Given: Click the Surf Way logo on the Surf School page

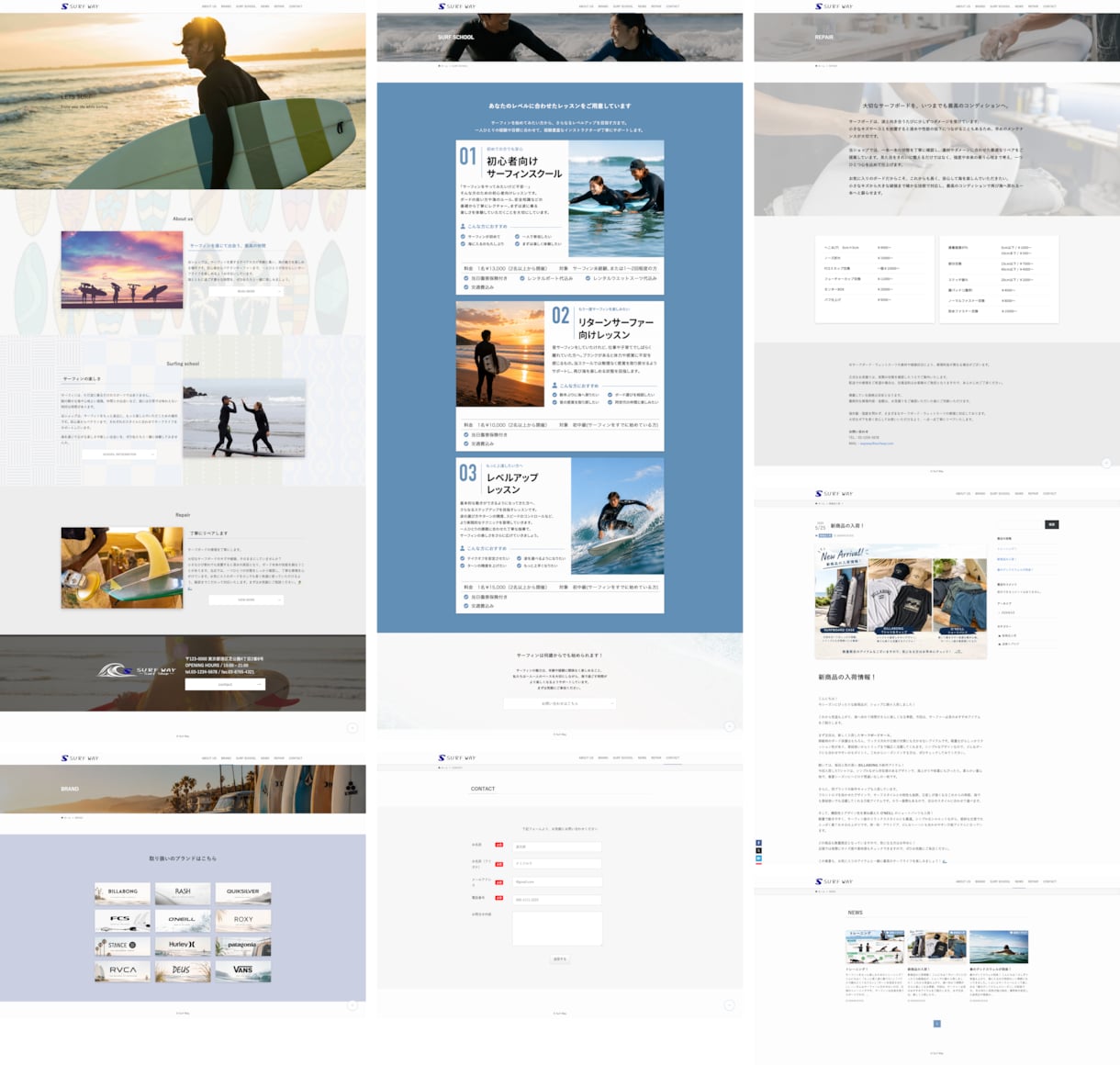Looking at the screenshot, I should pos(456,6).
